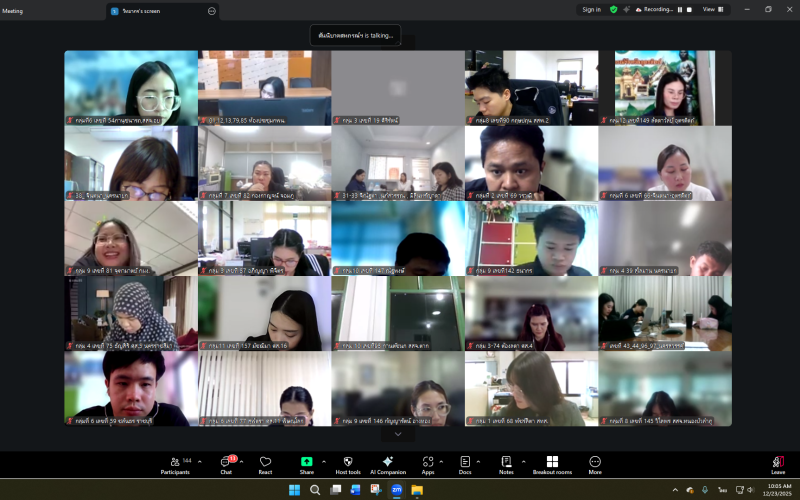Open Windows Start menu
800x500 pixels.
[x=294, y=490]
